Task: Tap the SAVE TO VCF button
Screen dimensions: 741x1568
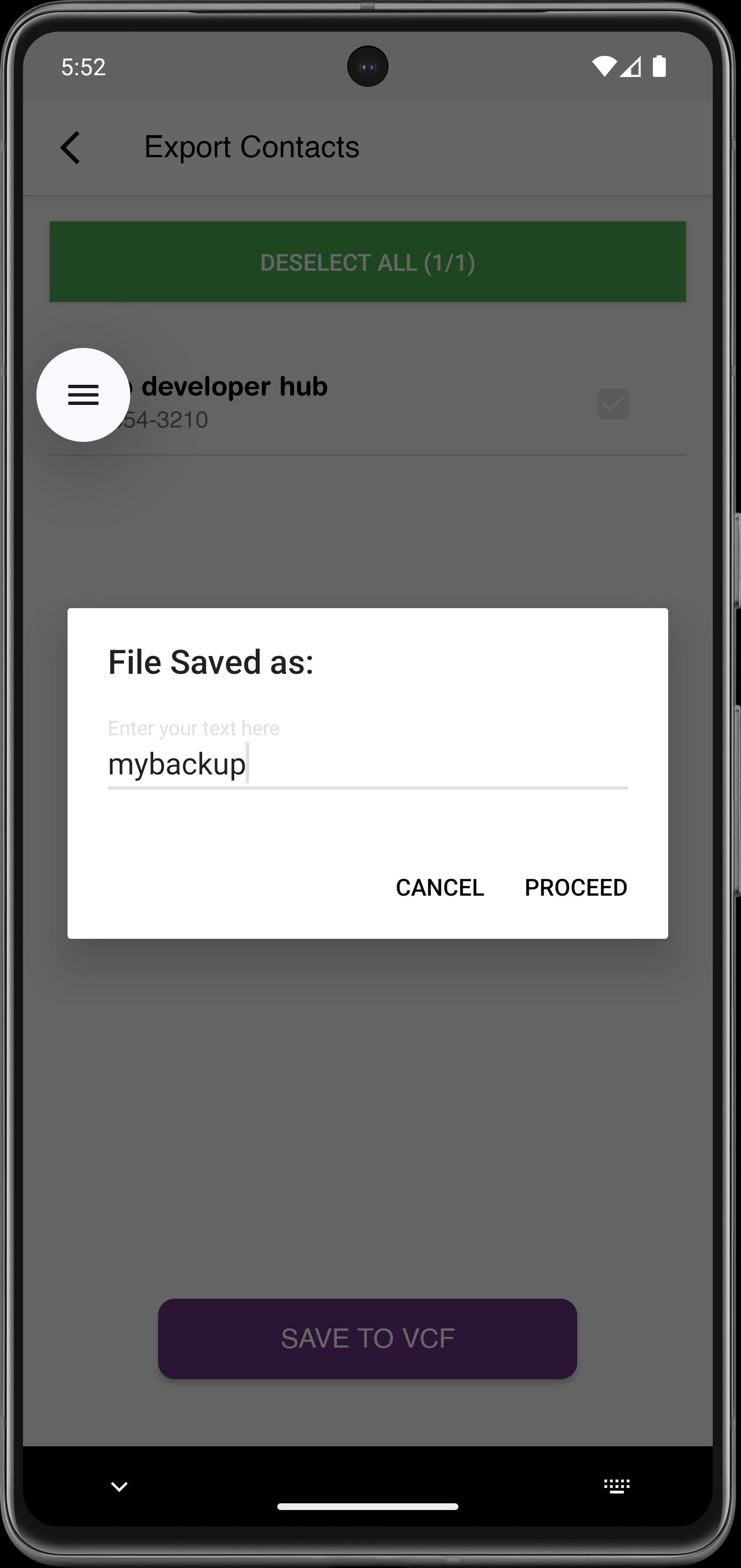Action: coord(367,1338)
